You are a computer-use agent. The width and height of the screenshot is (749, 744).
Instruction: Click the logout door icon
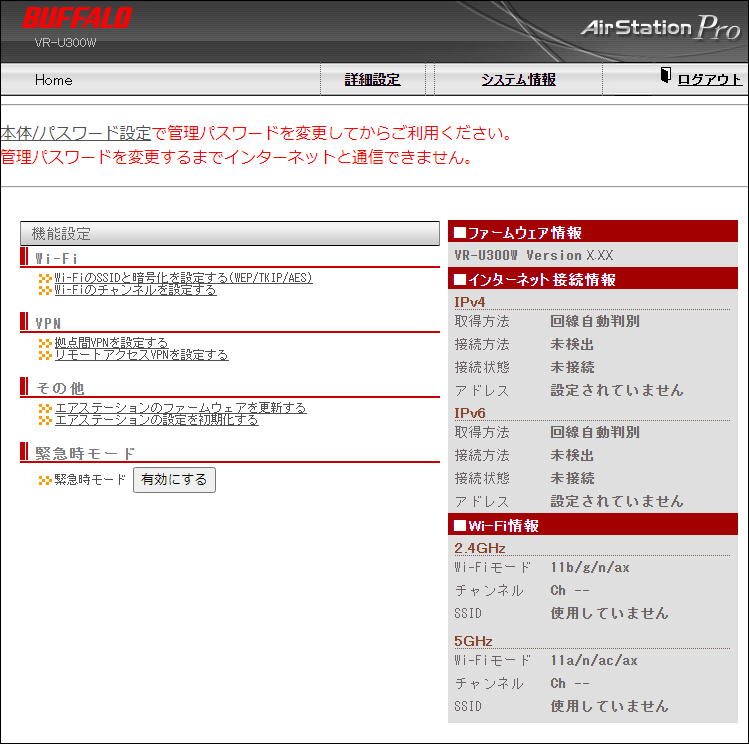666,77
